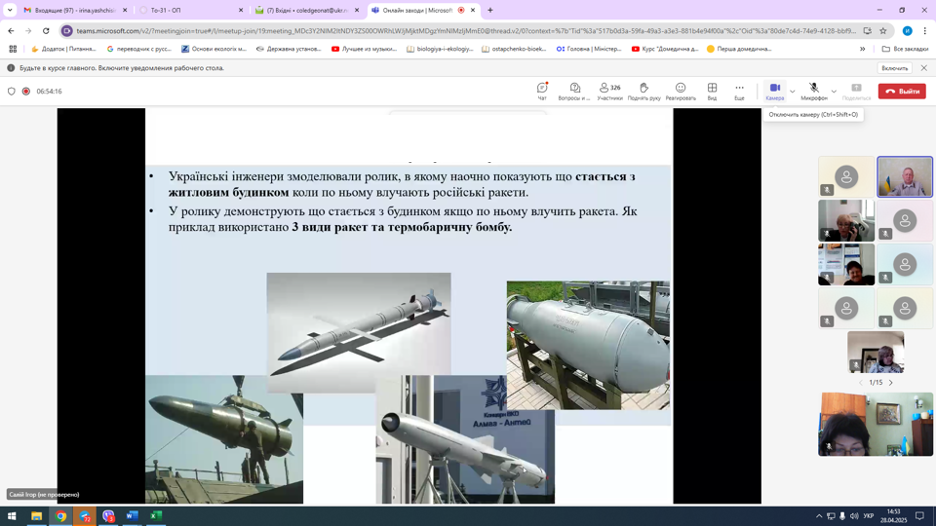Viewport: 936px width, 526px height.
Task: Dismiss the desktop notifications banner
Action: (x=924, y=68)
